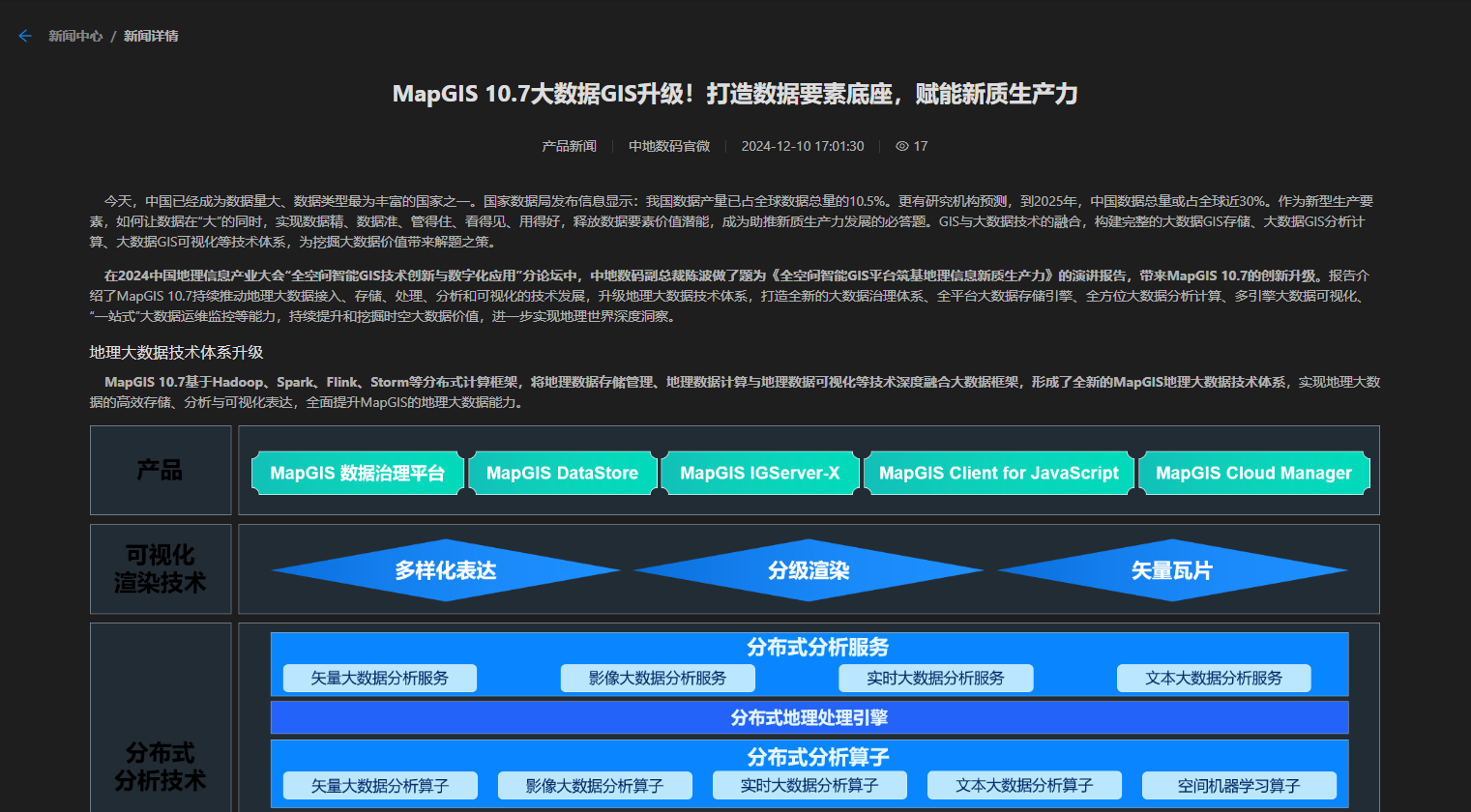Click the 影像大数据分析服务 box
The image size is (1471, 812).
click(x=658, y=678)
